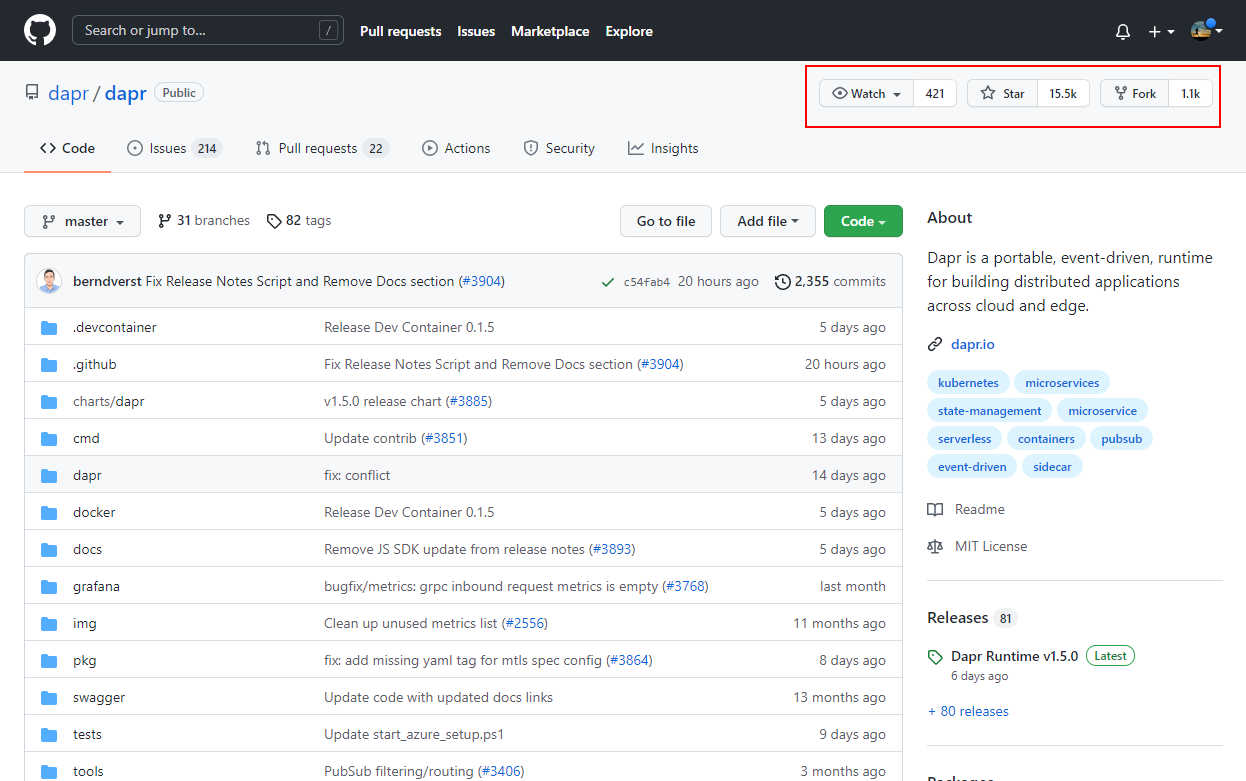Click the .devcontainer folder icon
1246x781 pixels.
pyautogui.click(x=49, y=328)
